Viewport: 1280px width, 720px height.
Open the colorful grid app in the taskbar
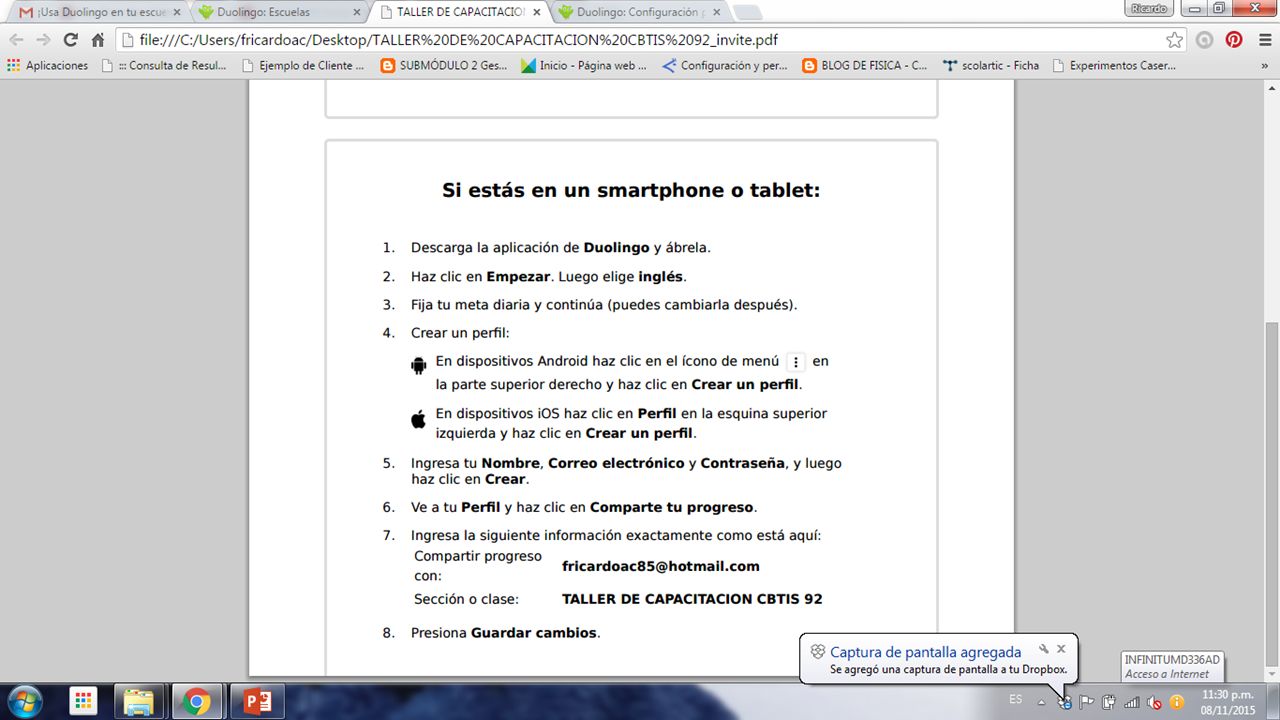[x=83, y=702]
